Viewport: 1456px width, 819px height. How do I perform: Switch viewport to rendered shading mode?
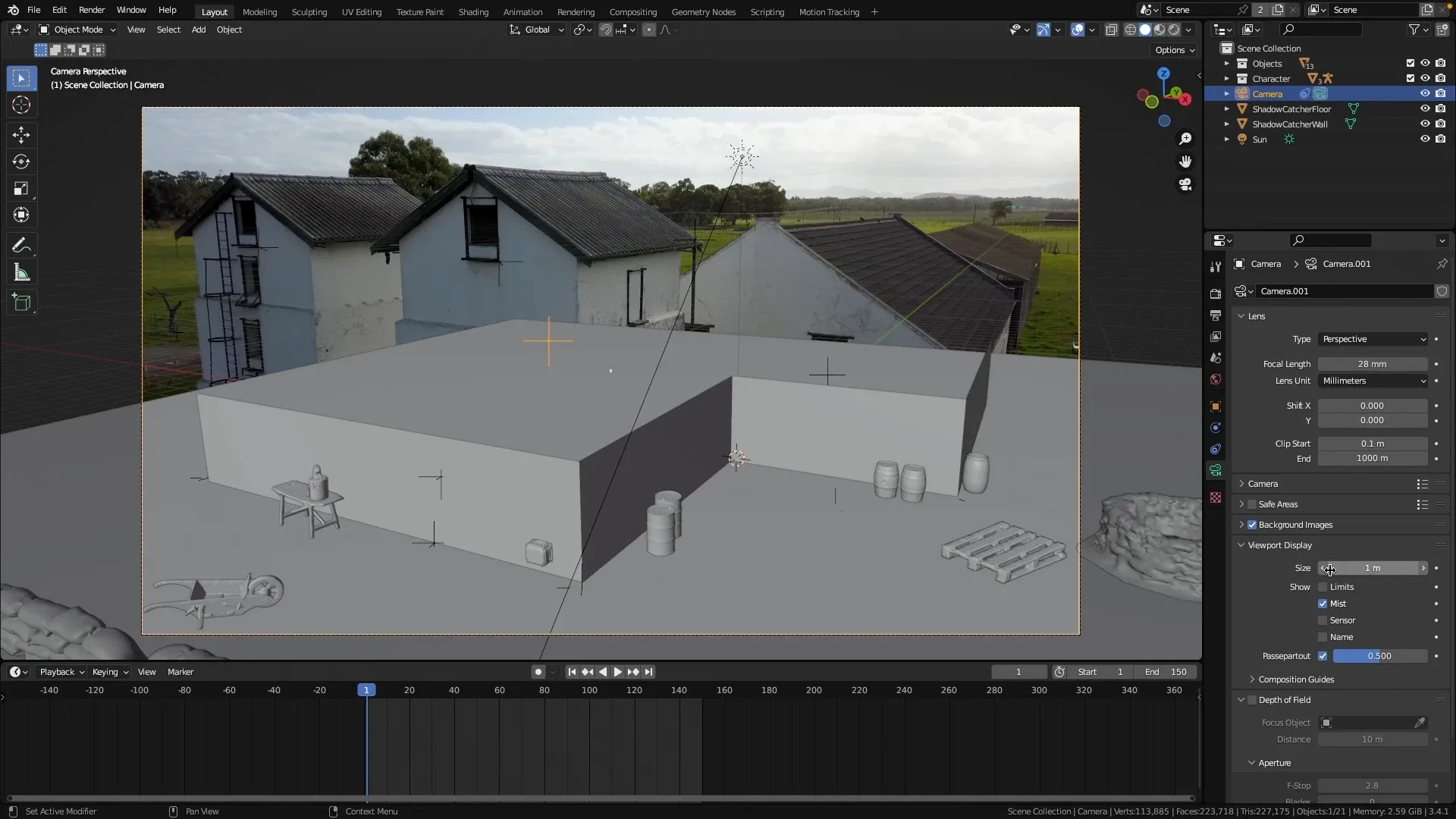point(1174,30)
